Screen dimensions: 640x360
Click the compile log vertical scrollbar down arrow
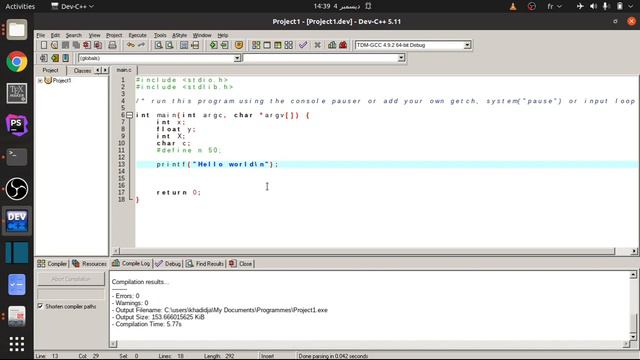[x=633, y=336]
